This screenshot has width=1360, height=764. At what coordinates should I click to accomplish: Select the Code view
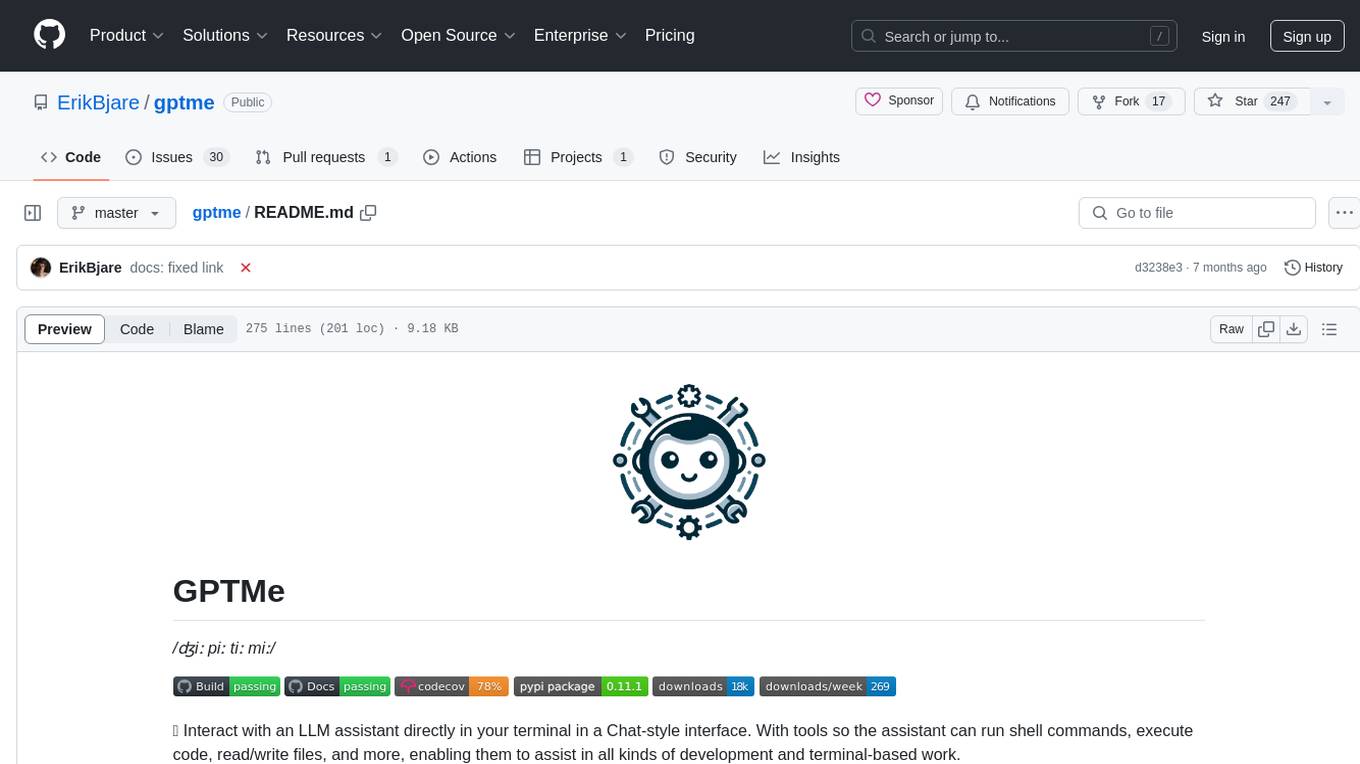point(137,329)
